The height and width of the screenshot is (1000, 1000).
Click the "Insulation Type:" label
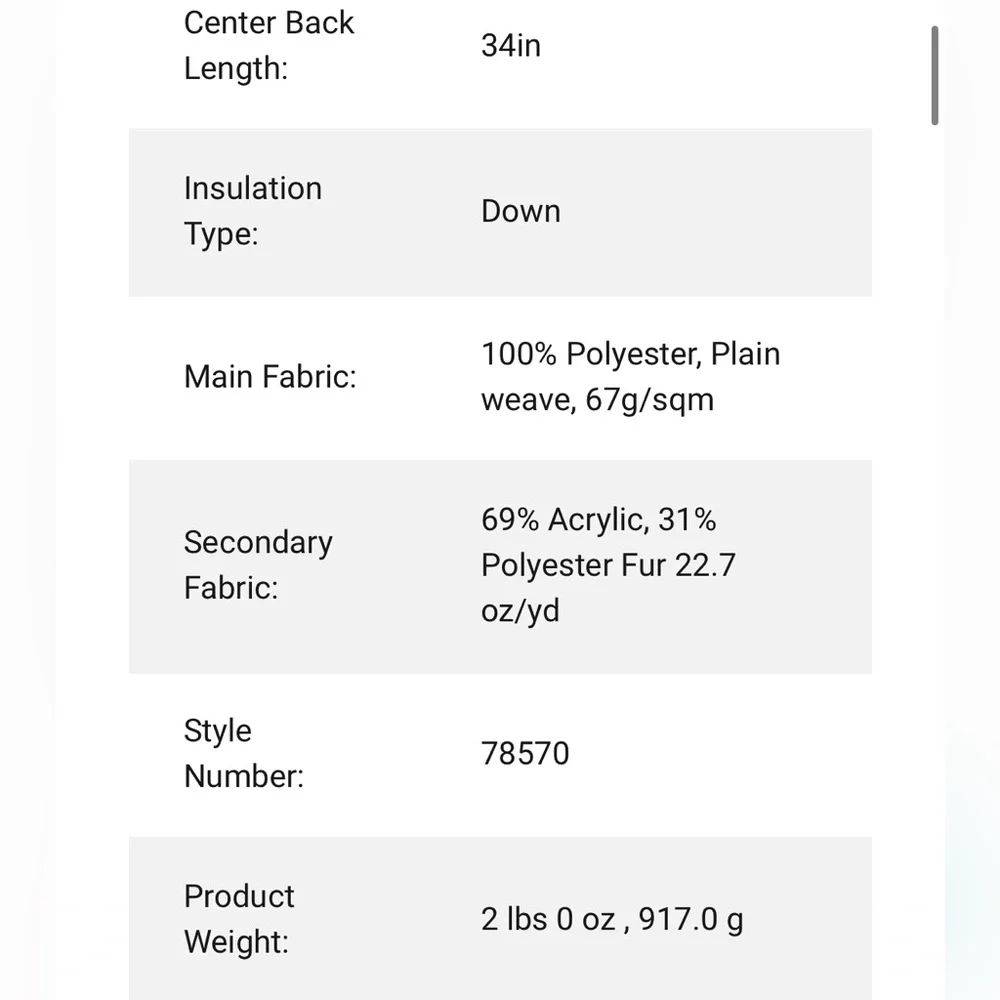(x=253, y=211)
